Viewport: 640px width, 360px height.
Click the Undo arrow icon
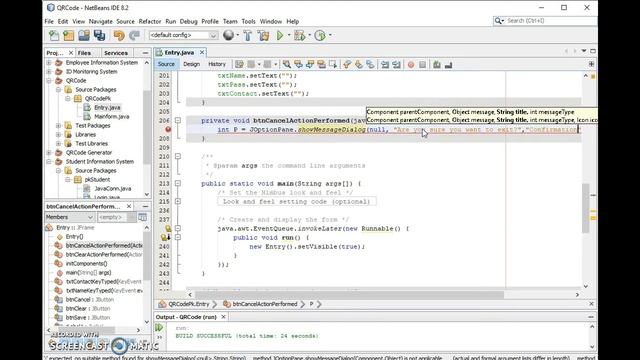(119, 36)
